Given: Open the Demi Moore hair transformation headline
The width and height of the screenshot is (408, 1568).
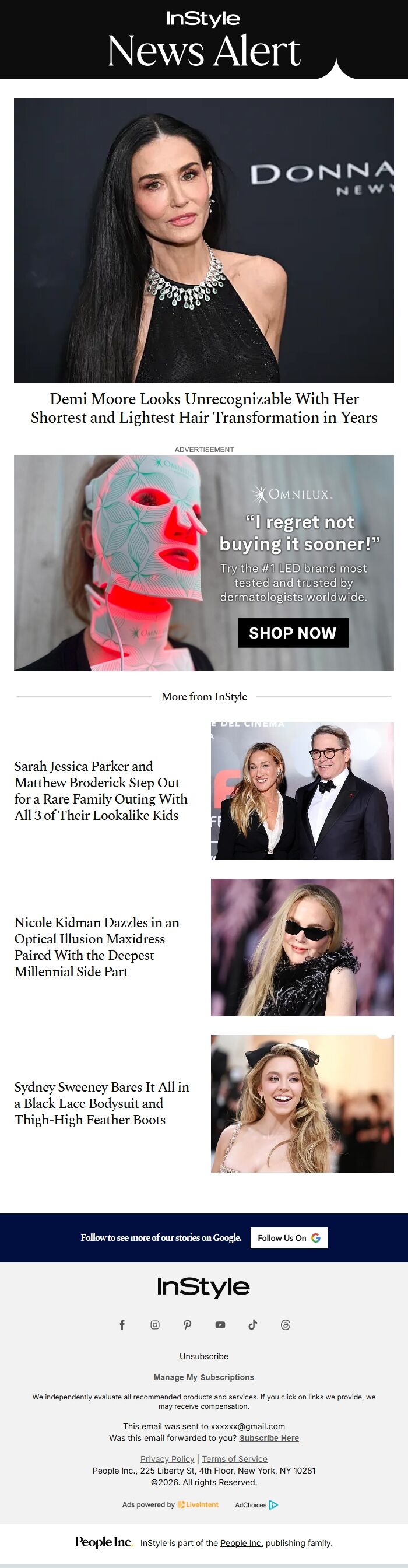Looking at the screenshot, I should click(205, 408).
